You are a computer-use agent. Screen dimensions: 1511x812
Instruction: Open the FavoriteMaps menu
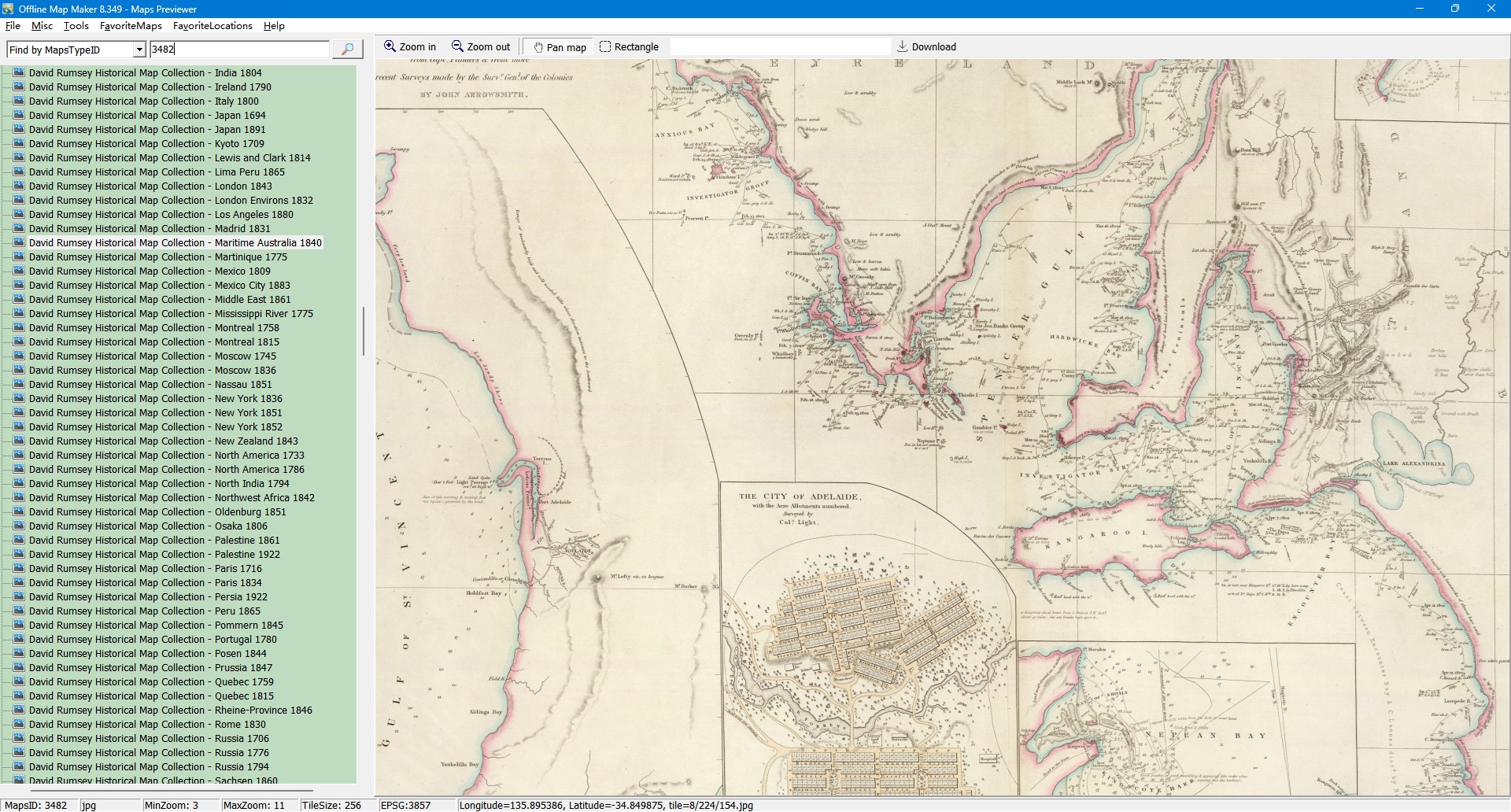tap(131, 26)
